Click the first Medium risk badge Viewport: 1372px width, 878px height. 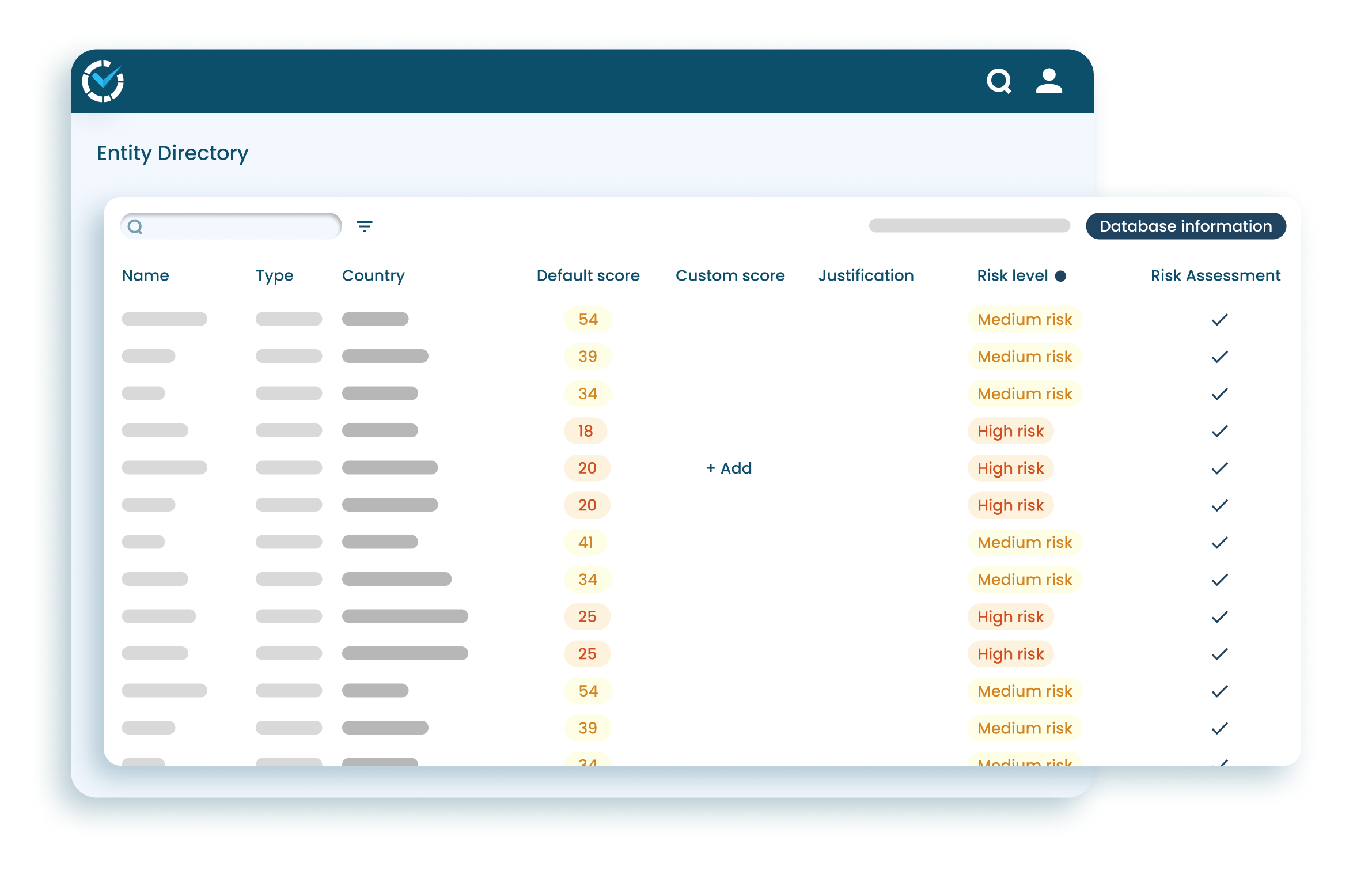click(1025, 319)
